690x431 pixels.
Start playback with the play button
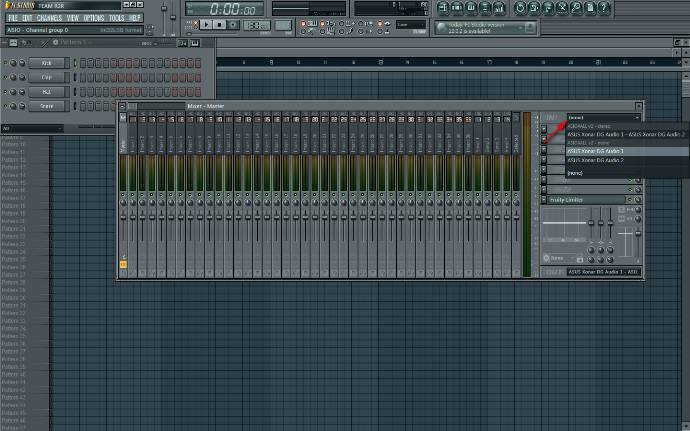click(x=206, y=25)
